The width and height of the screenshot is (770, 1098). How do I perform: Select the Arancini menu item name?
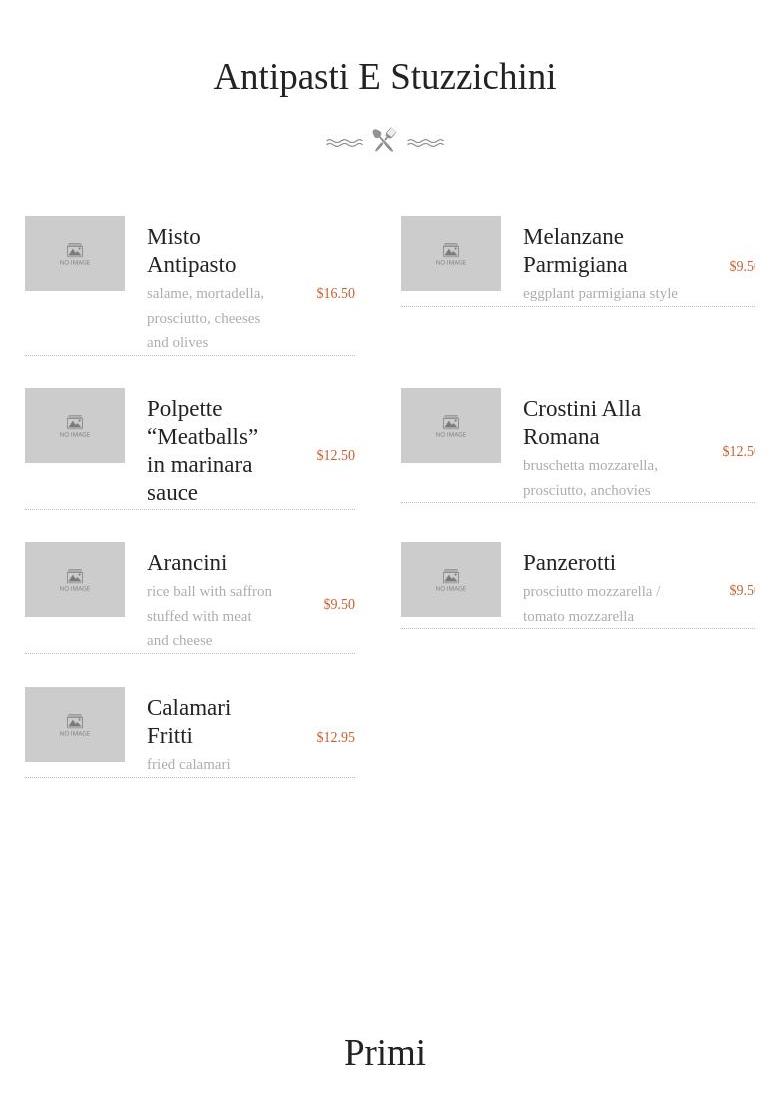187,563
